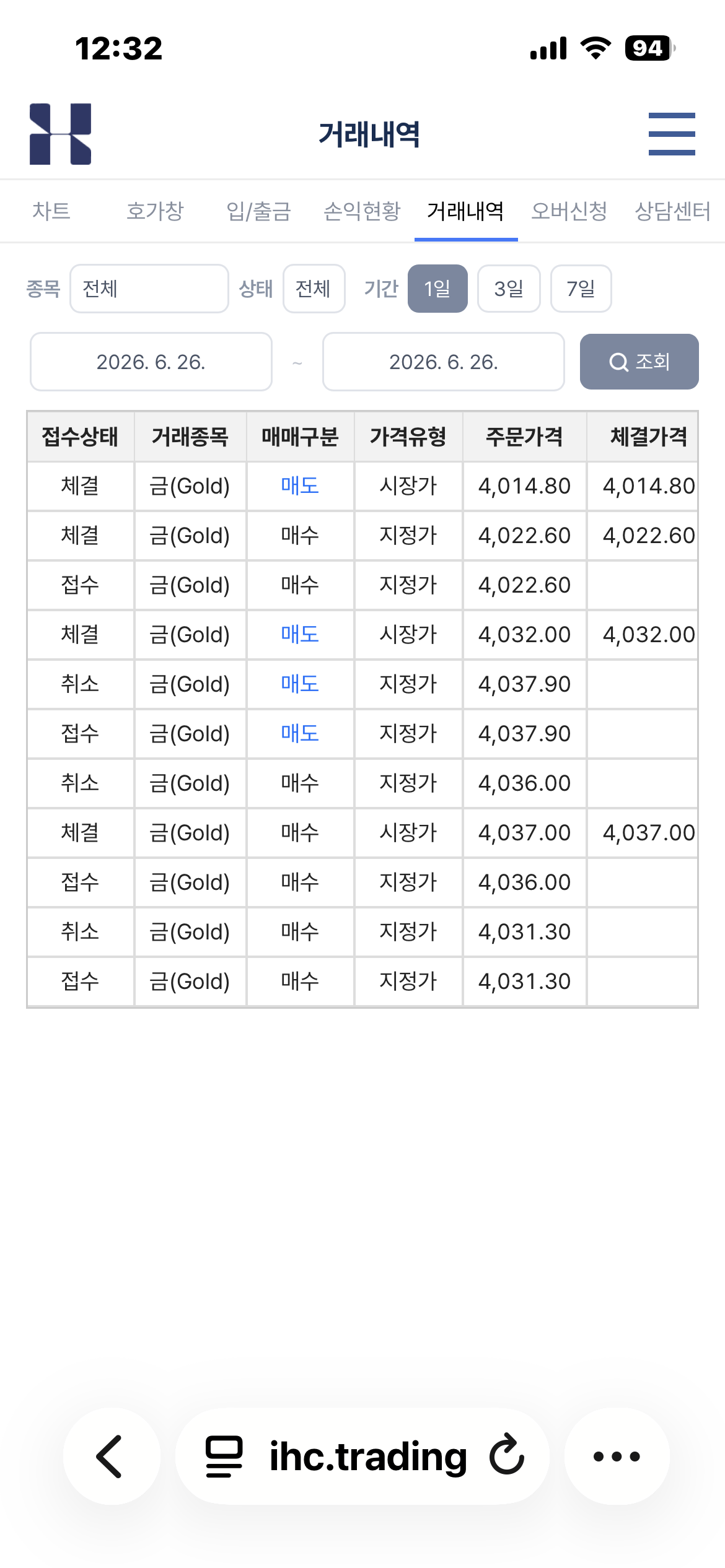Tap the battery indicator in status bar

click(x=649, y=48)
